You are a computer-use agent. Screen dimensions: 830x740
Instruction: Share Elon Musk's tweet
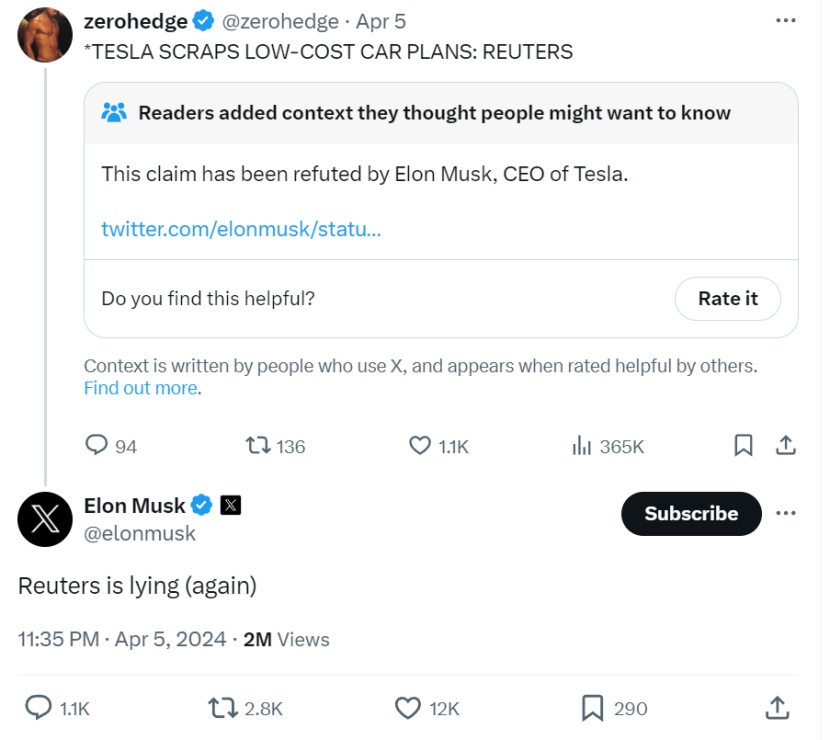(x=777, y=708)
